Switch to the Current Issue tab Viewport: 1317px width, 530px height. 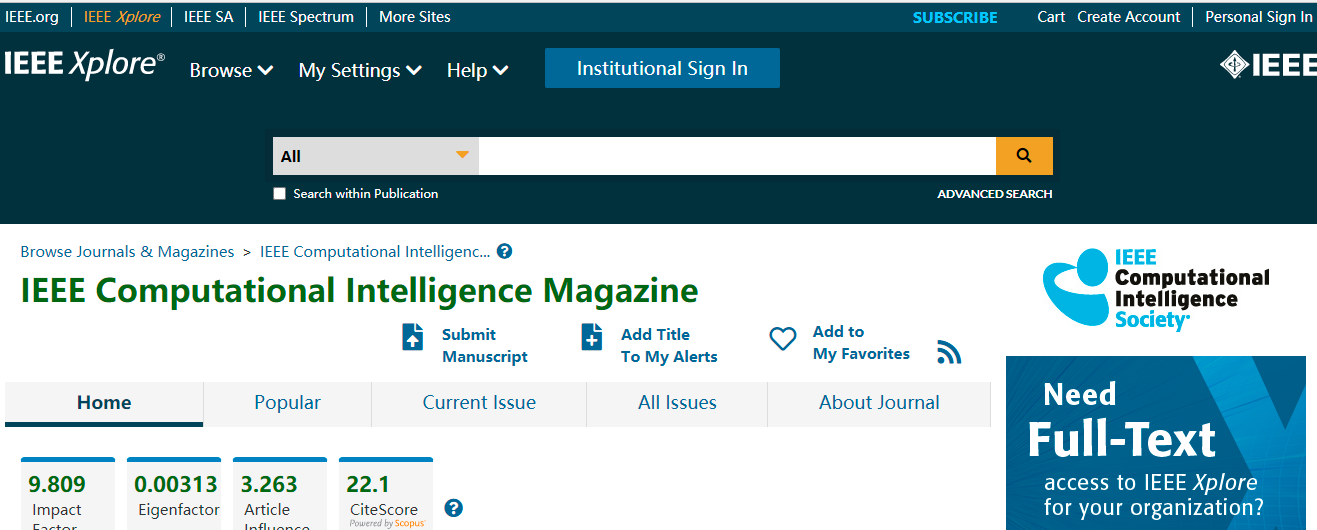pos(479,403)
